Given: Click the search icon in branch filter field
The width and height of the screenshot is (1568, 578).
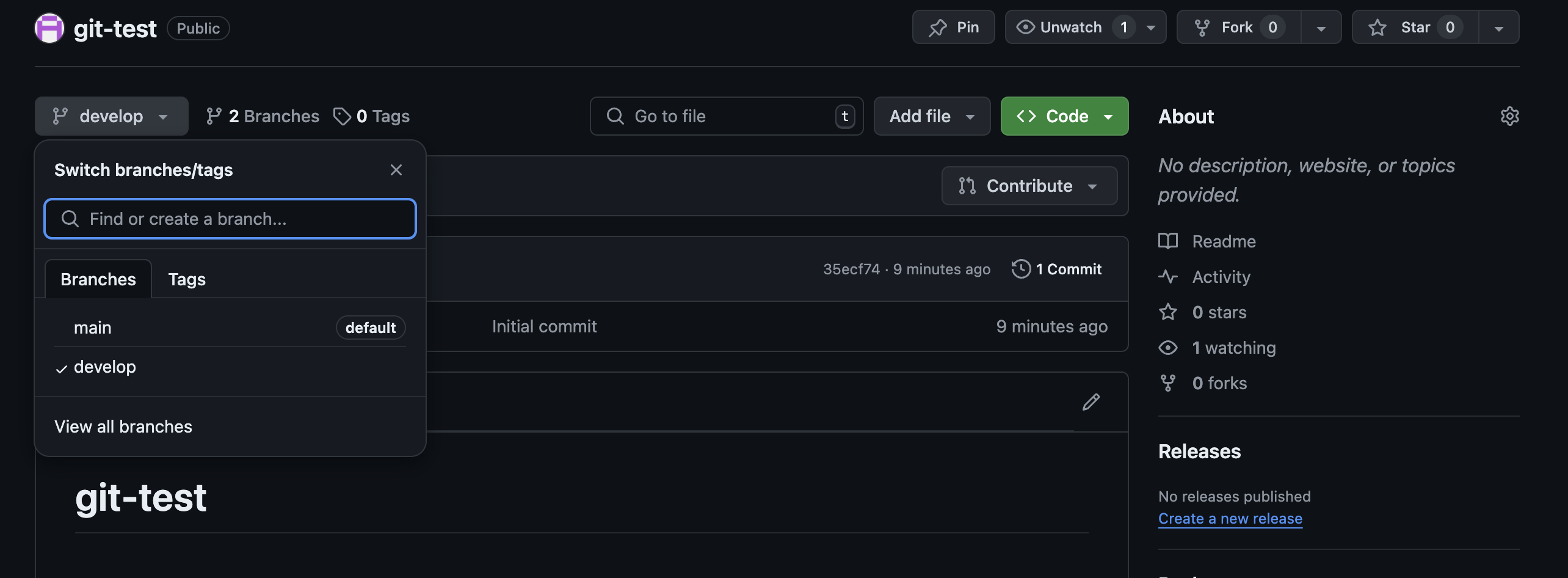Looking at the screenshot, I should 70,219.
